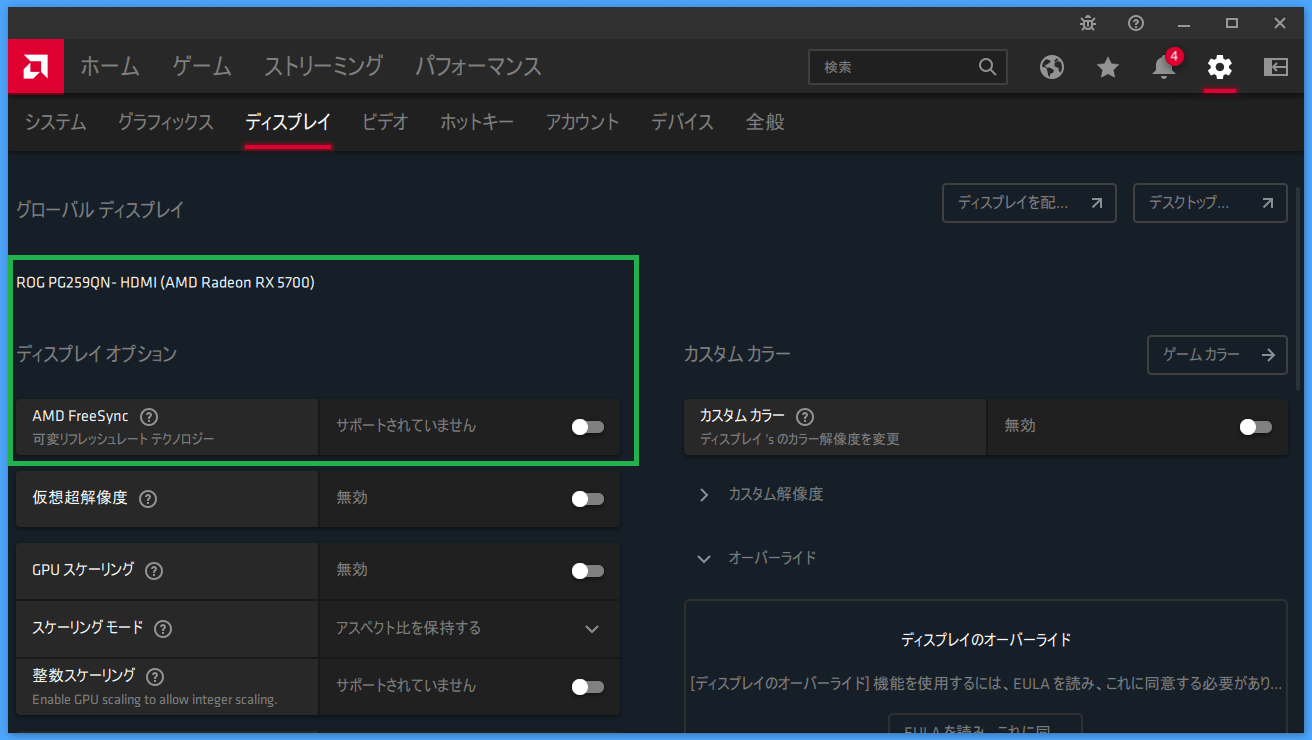The height and width of the screenshot is (740, 1312).
Task: Switch to the ビデオ settings tab
Action: 385,123
